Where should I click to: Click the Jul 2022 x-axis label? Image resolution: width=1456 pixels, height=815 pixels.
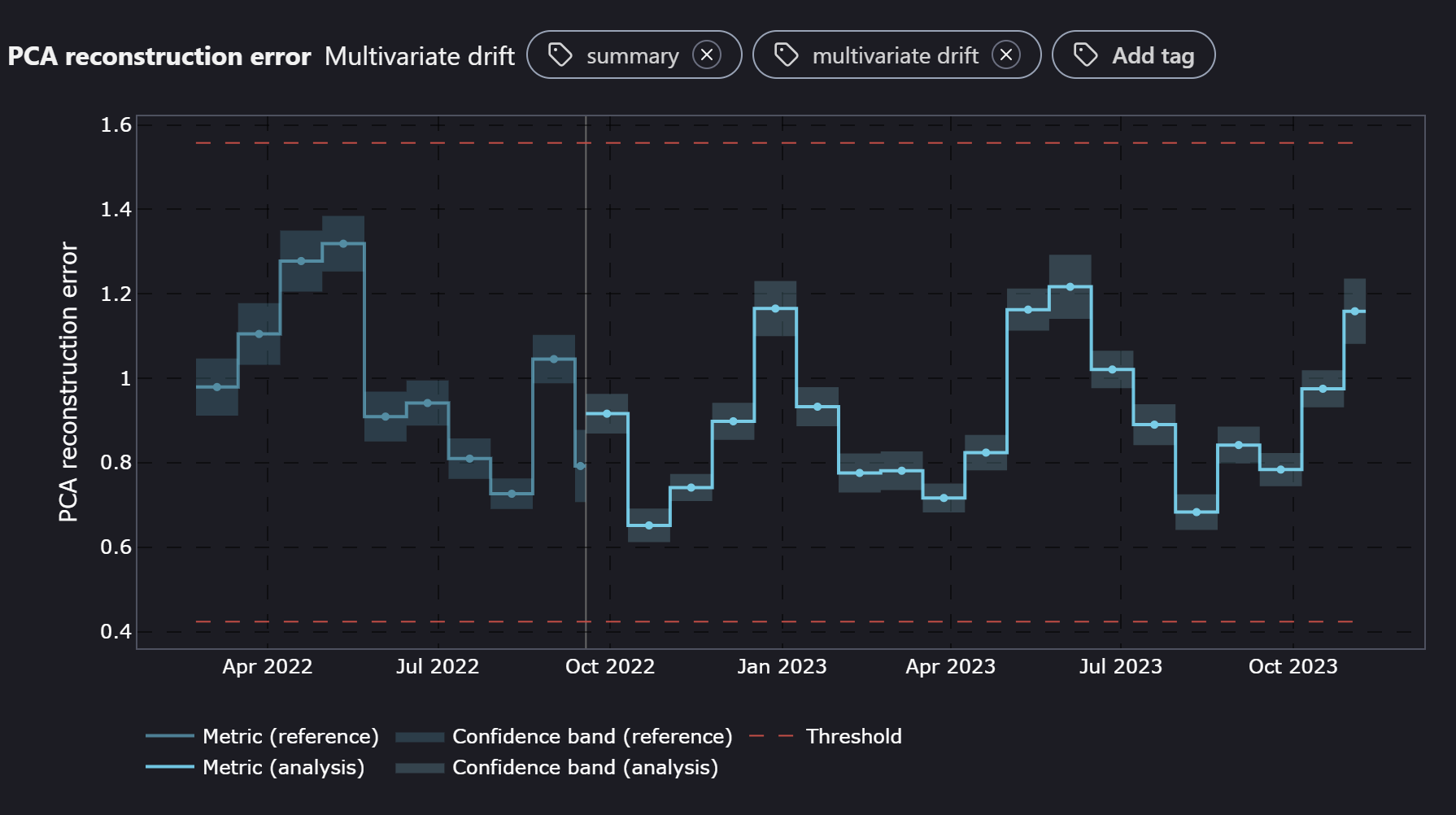pyautogui.click(x=438, y=667)
